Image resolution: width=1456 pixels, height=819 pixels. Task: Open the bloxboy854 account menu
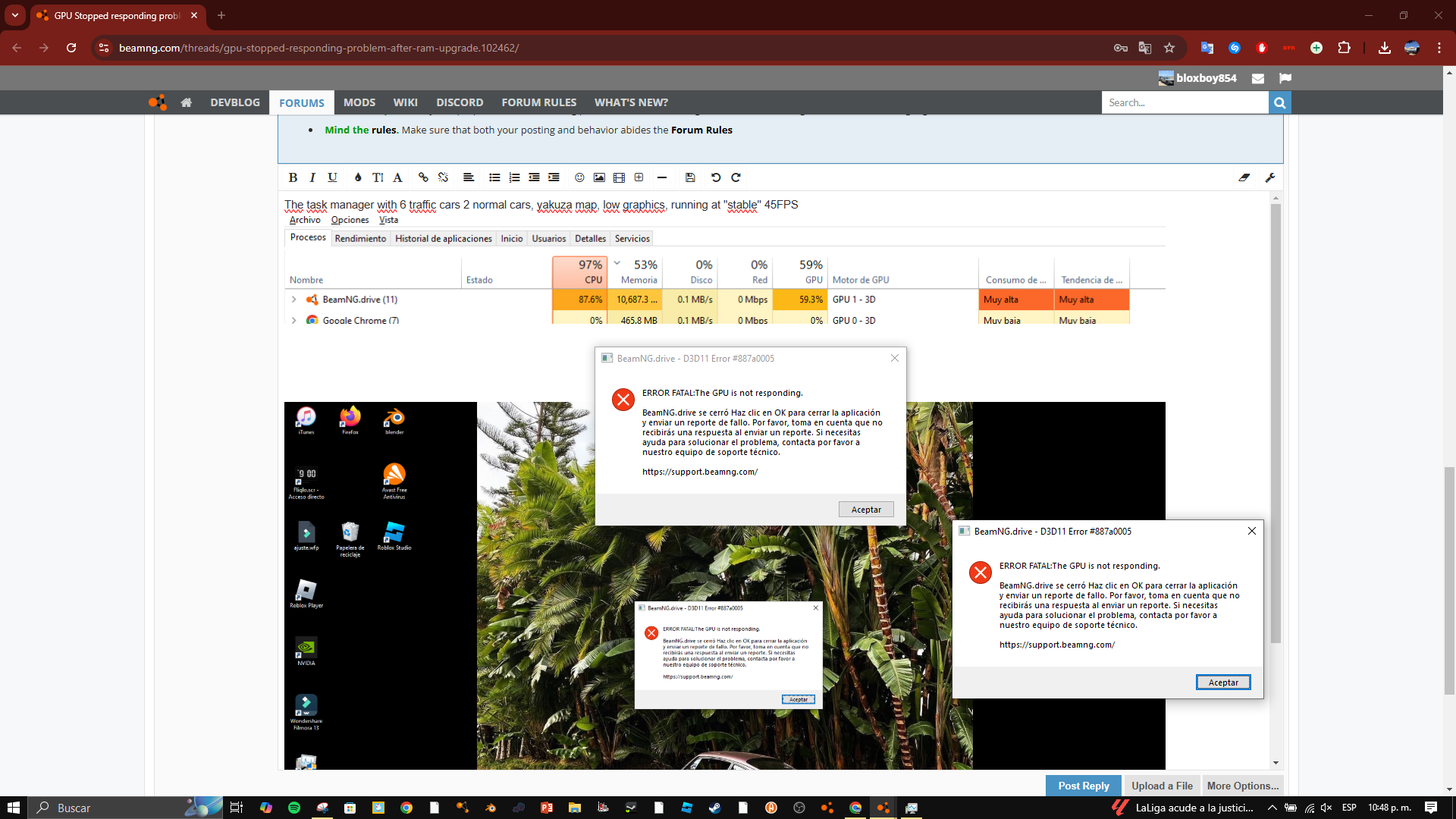[1197, 78]
